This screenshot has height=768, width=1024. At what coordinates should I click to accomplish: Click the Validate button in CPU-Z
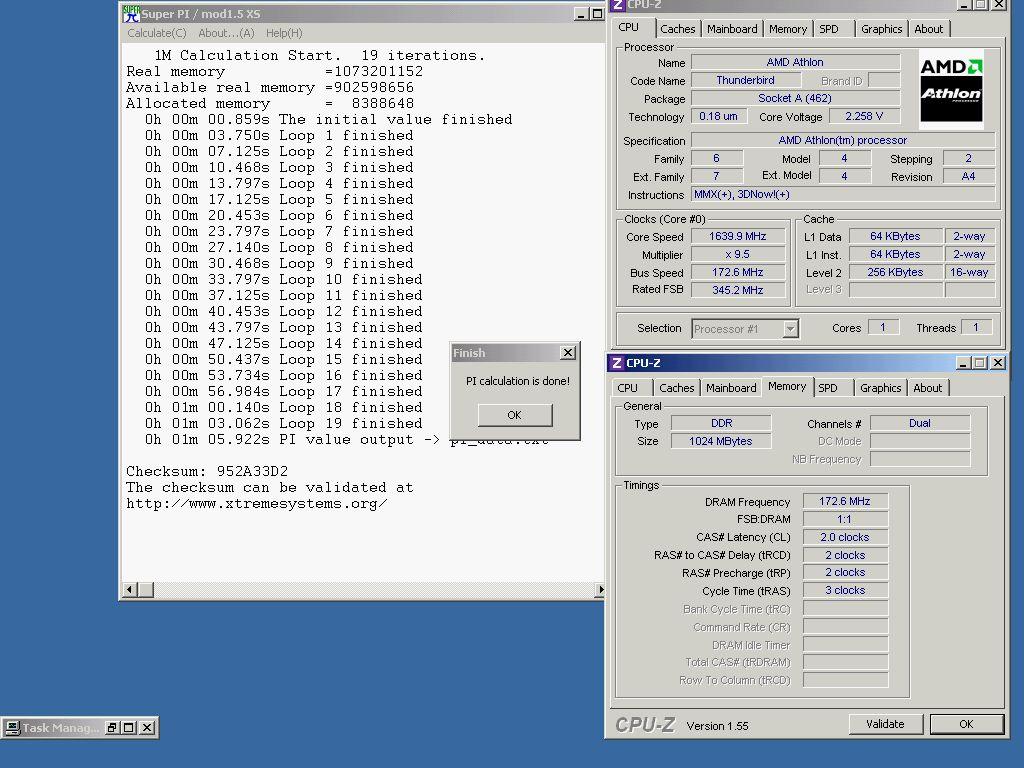pos(886,724)
